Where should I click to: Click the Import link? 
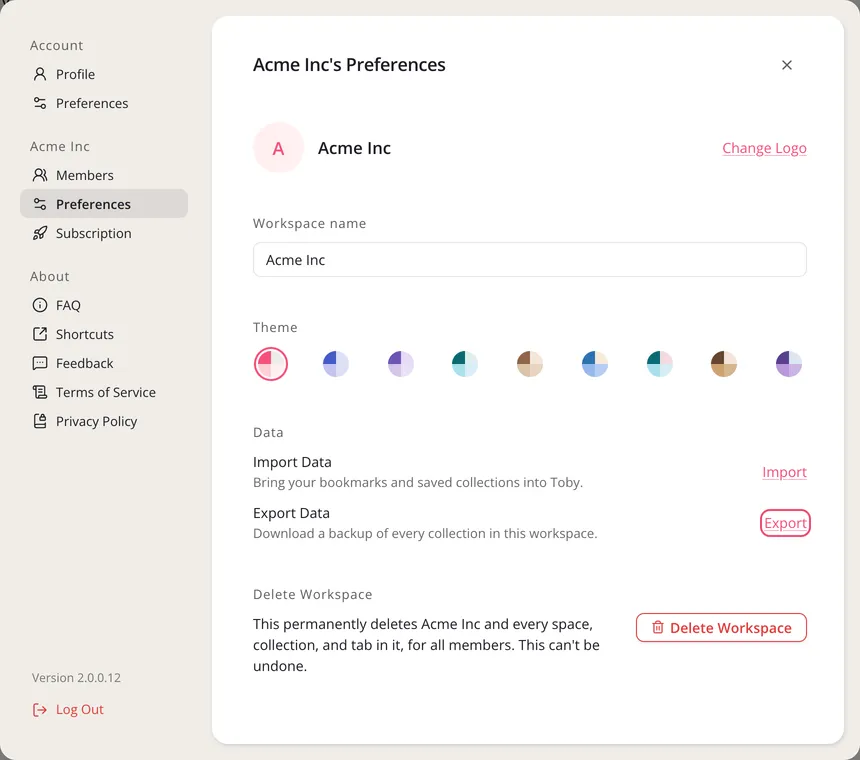[784, 472]
